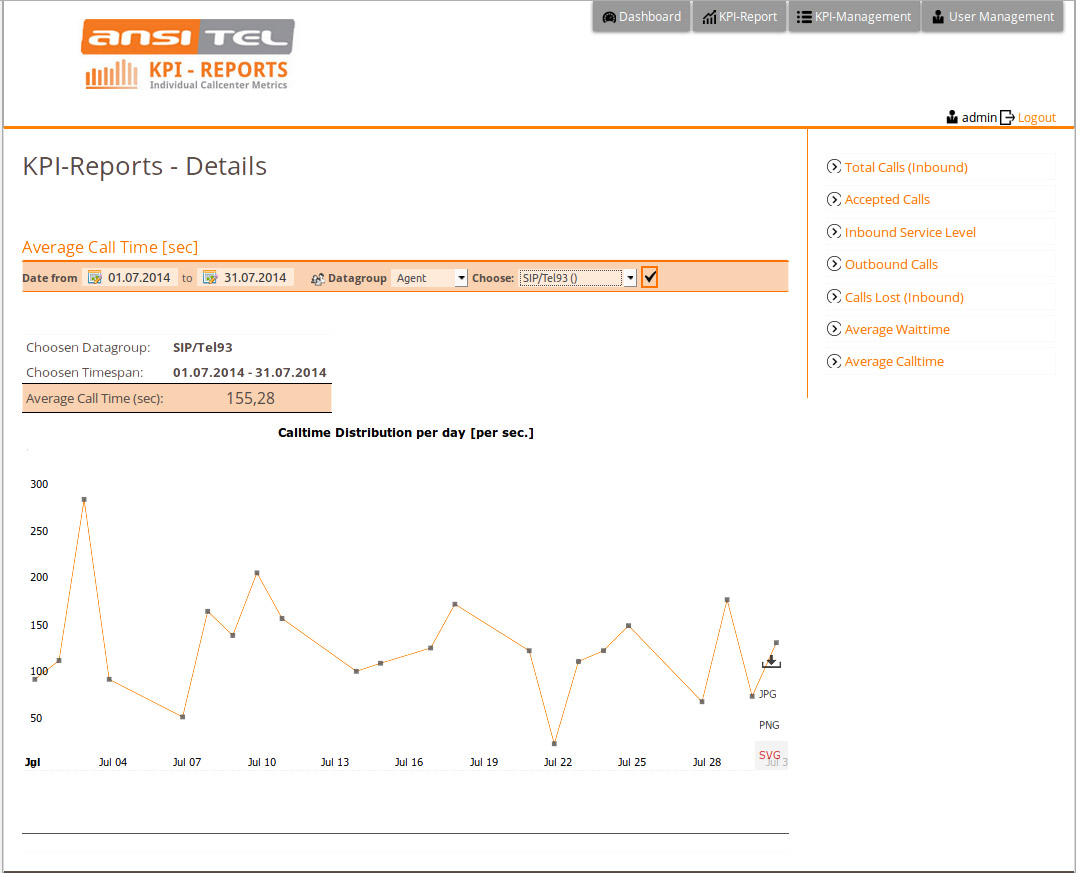Click the chart download icon

[771, 662]
